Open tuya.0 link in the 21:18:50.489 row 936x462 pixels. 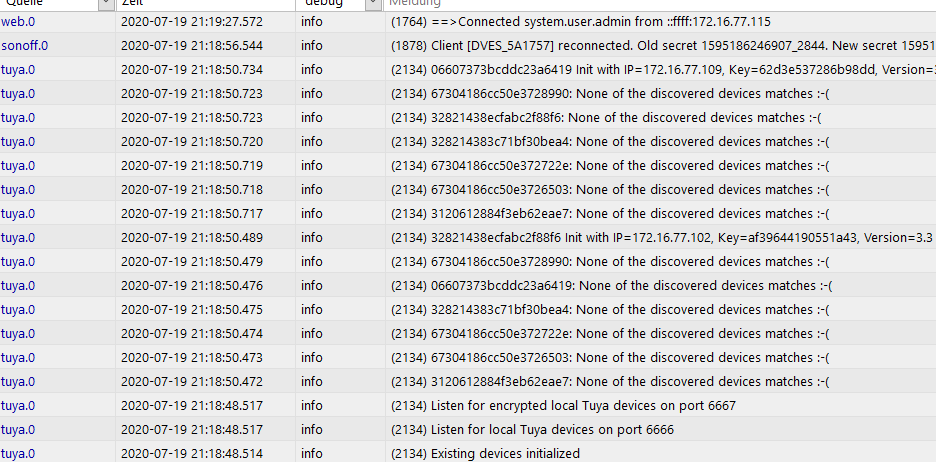coord(18,238)
